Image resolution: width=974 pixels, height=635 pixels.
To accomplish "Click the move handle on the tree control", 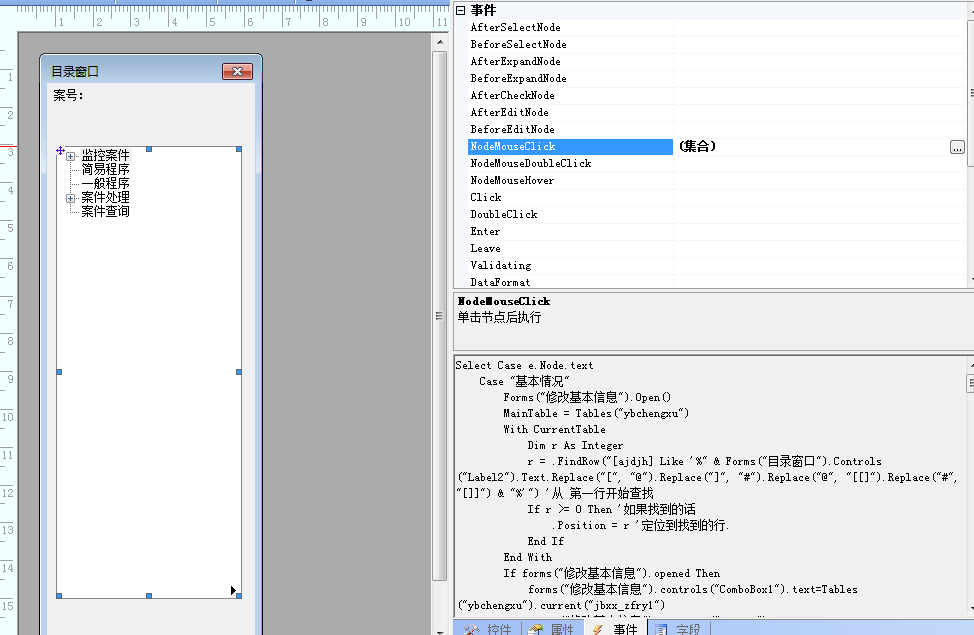I will coord(60,151).
